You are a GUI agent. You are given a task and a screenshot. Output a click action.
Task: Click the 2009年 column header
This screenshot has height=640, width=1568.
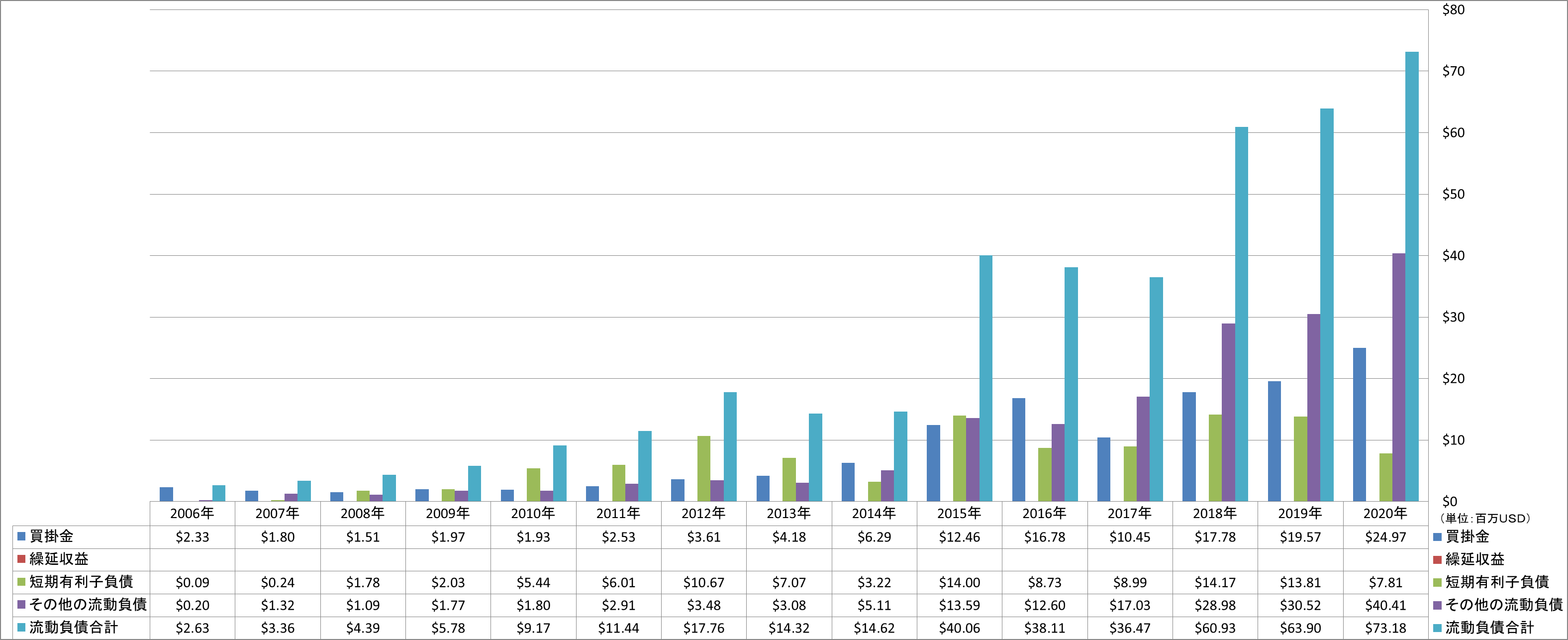tap(448, 513)
